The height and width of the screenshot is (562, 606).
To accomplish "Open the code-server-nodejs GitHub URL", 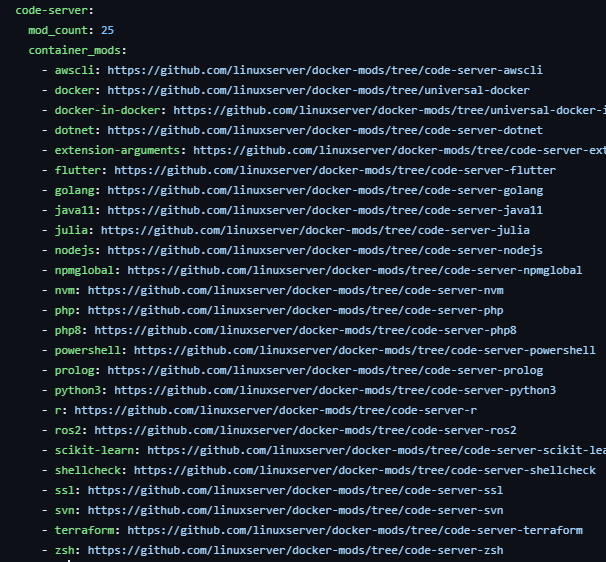I will [x=325, y=250].
